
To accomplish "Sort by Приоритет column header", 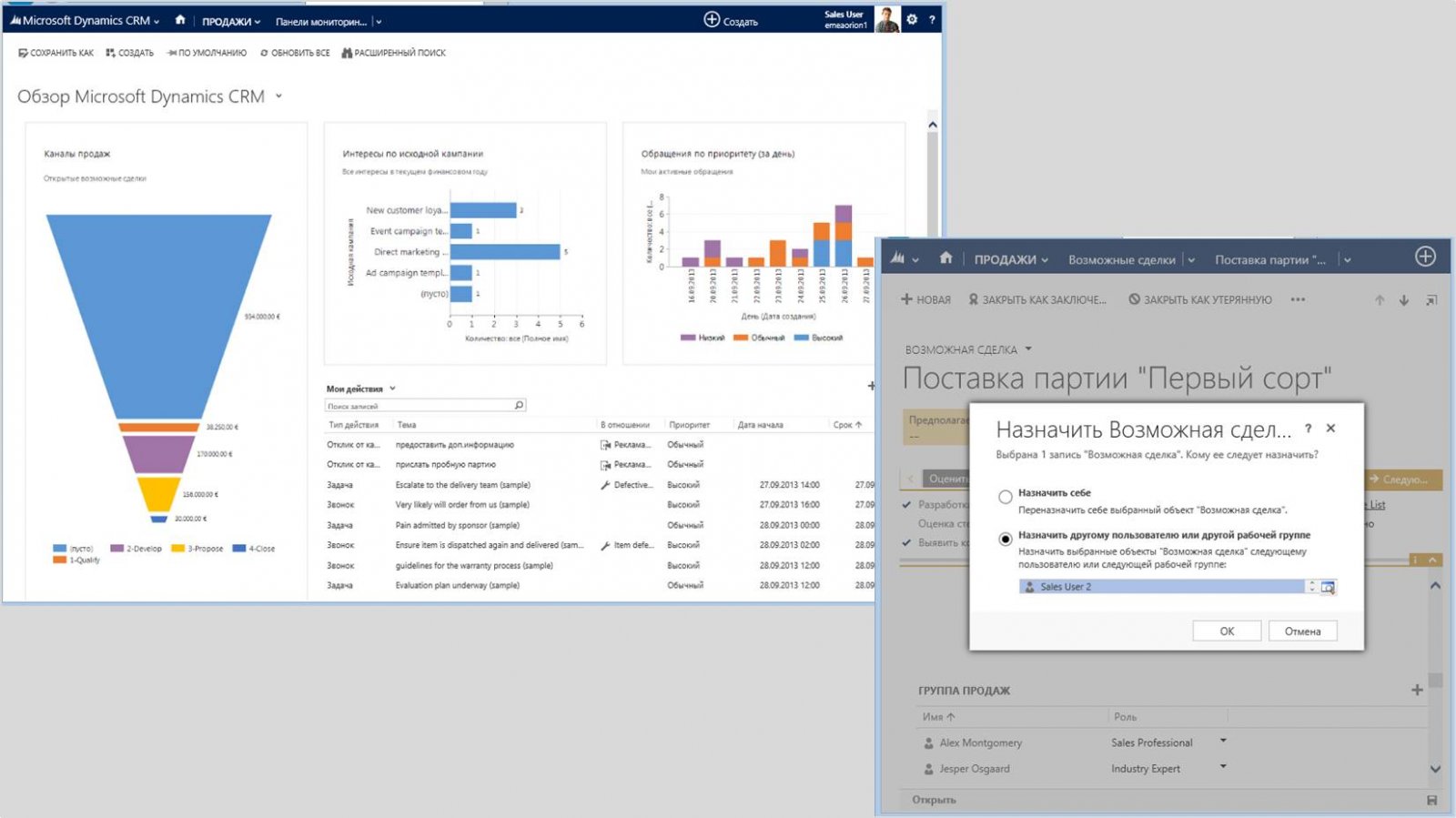I will [x=689, y=425].
